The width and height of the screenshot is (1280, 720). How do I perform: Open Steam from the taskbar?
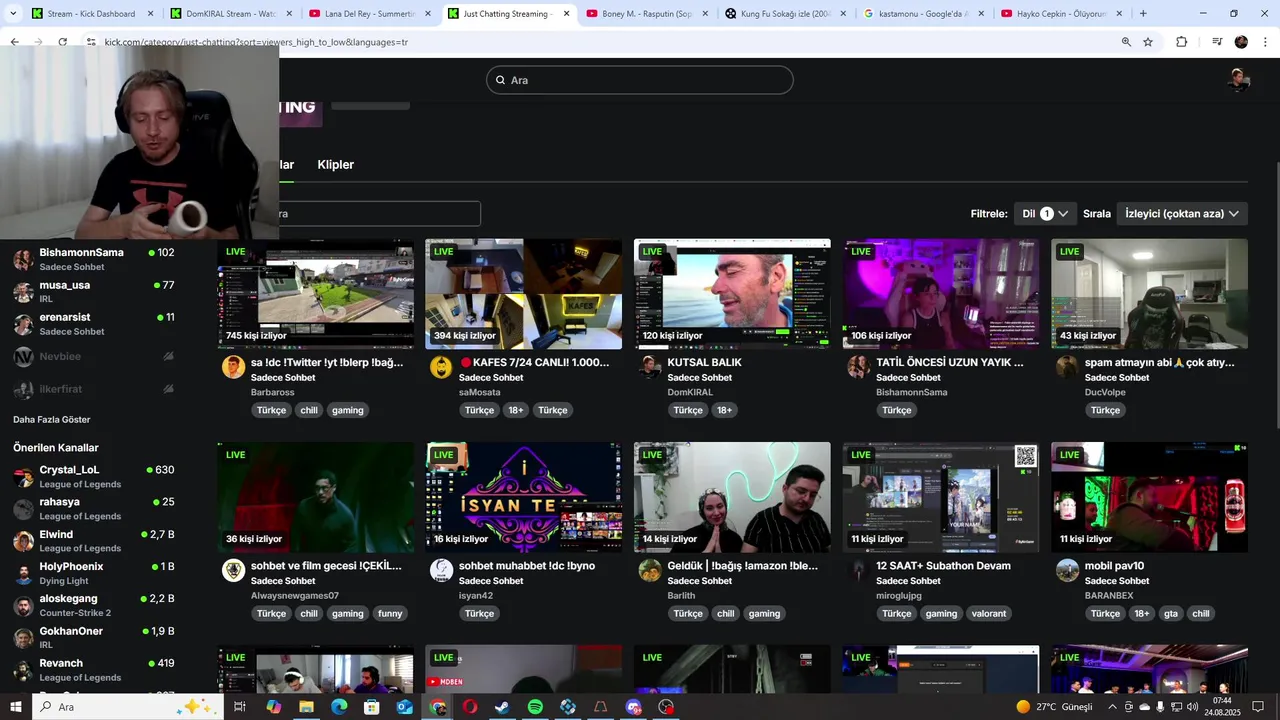pyautogui.click(x=502, y=707)
